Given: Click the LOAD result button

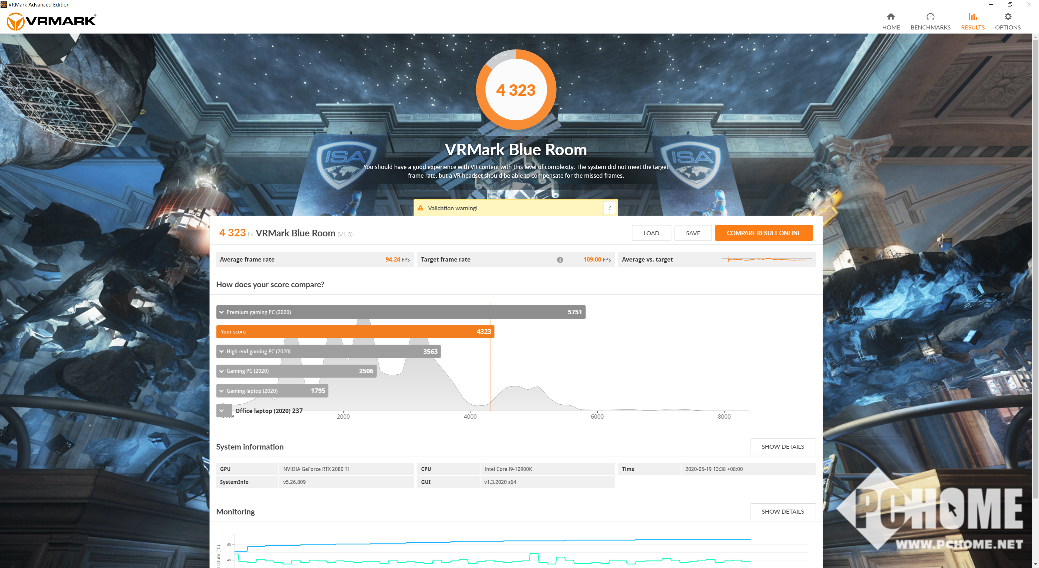Looking at the screenshot, I should 651,233.
